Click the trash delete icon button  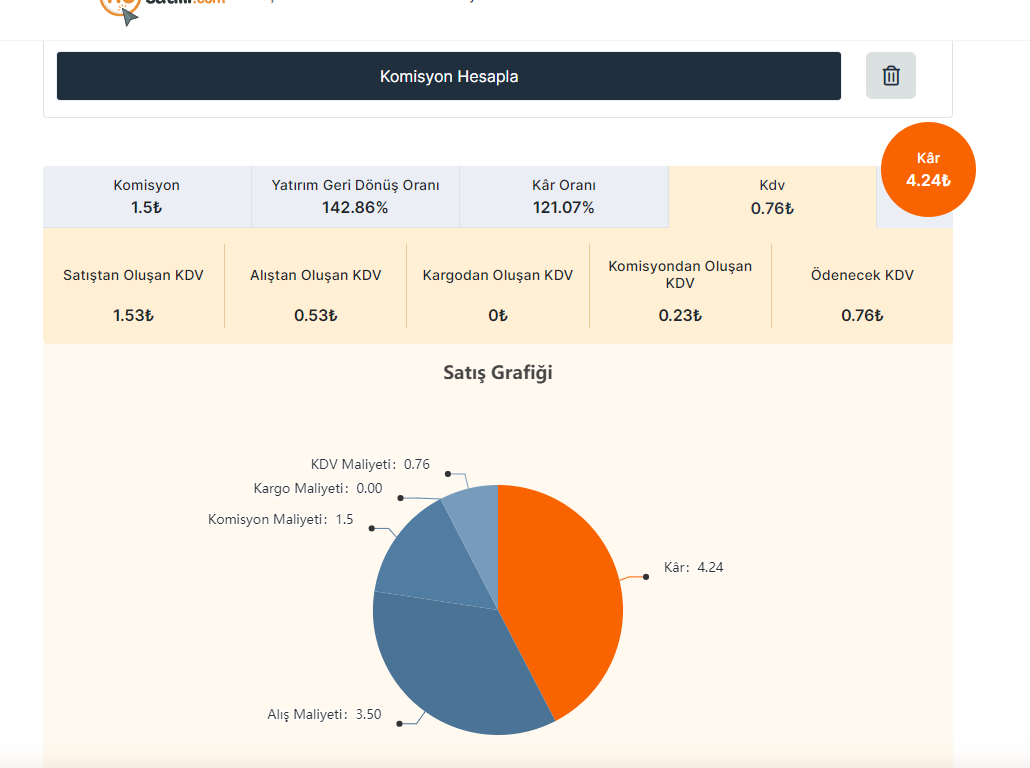[891, 76]
